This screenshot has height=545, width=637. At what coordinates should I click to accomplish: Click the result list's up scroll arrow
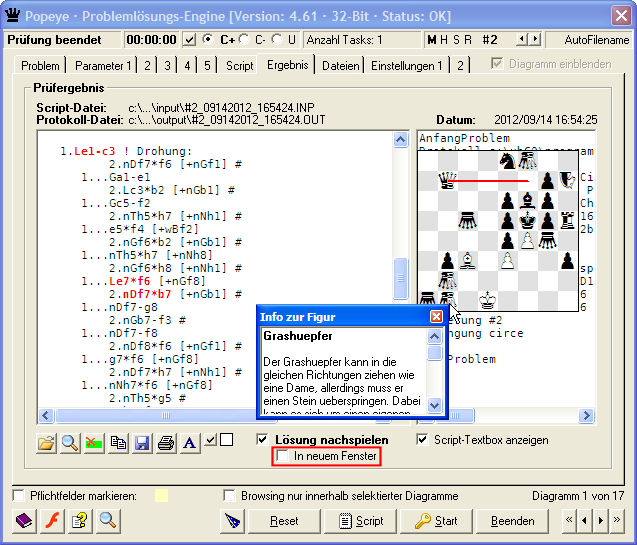pos(401,140)
